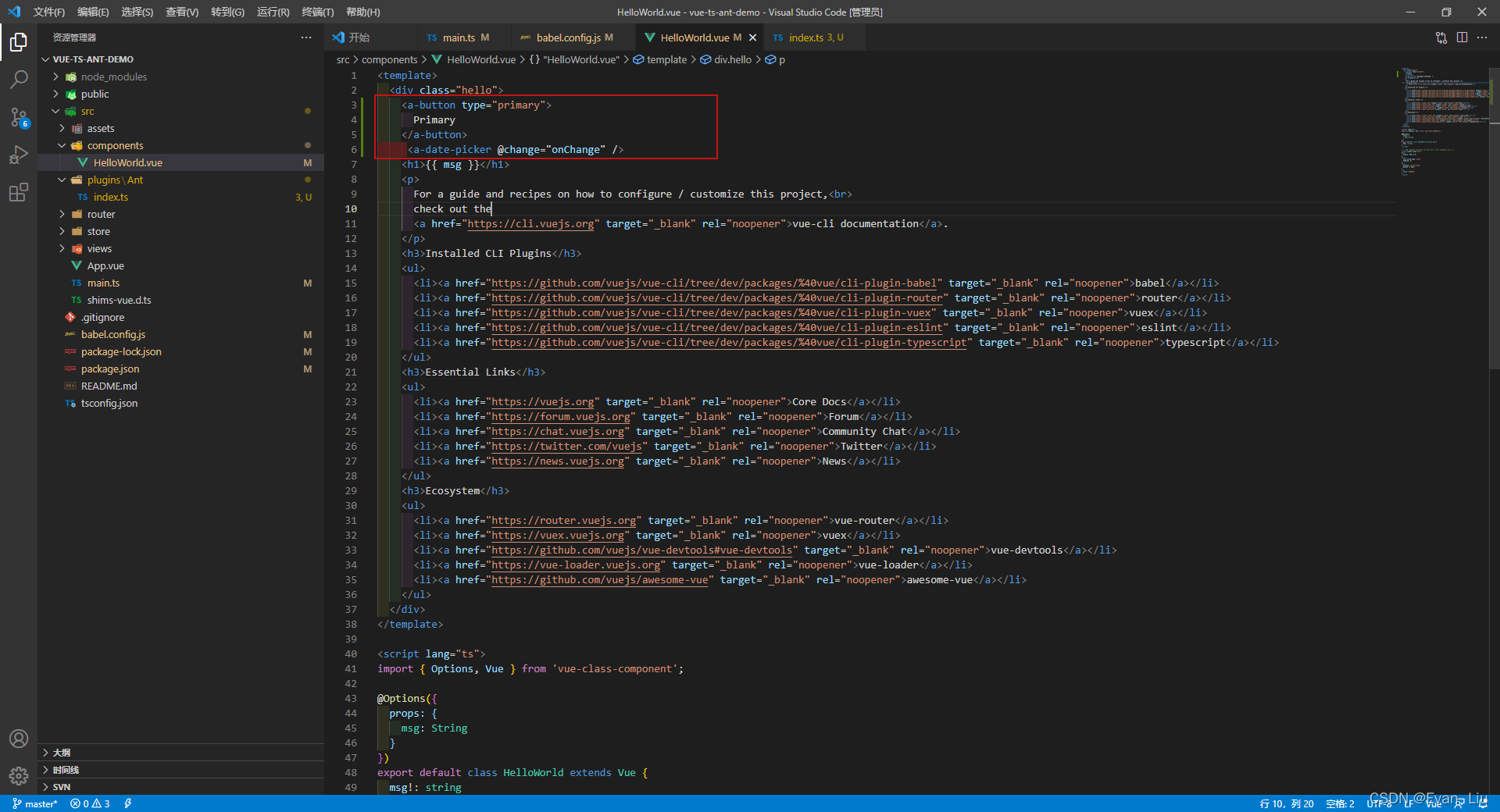
Task: Open the Extensions view
Action: coord(19,192)
